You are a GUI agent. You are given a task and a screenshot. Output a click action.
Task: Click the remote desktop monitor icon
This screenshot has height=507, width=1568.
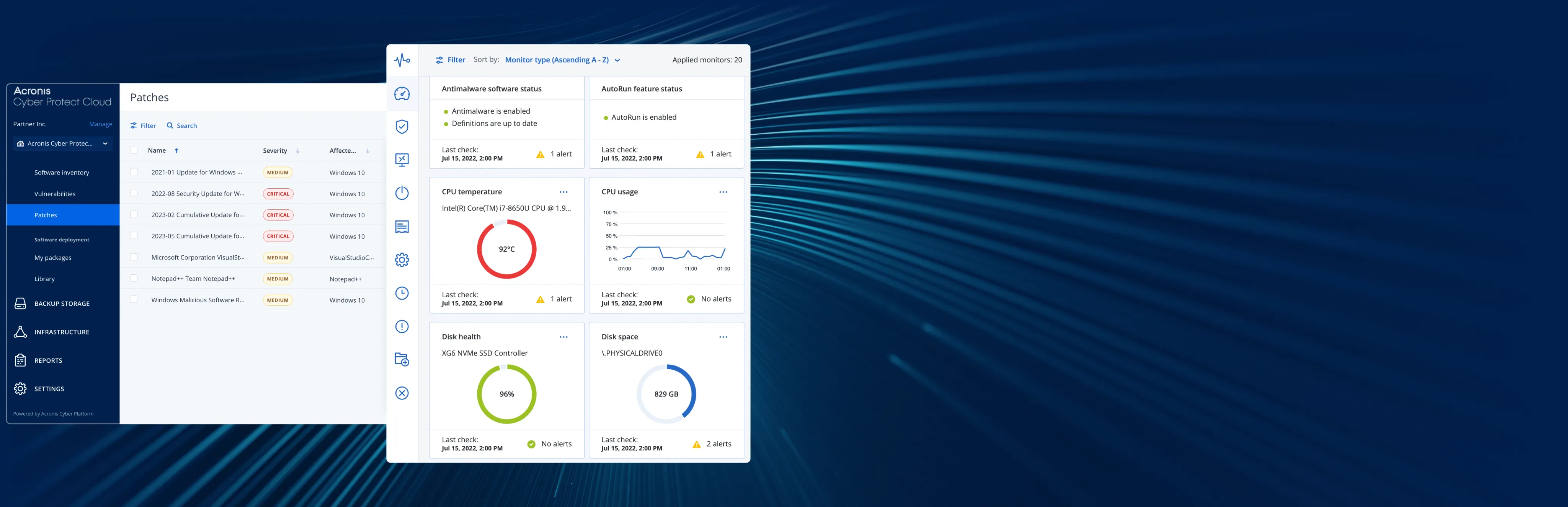(402, 160)
